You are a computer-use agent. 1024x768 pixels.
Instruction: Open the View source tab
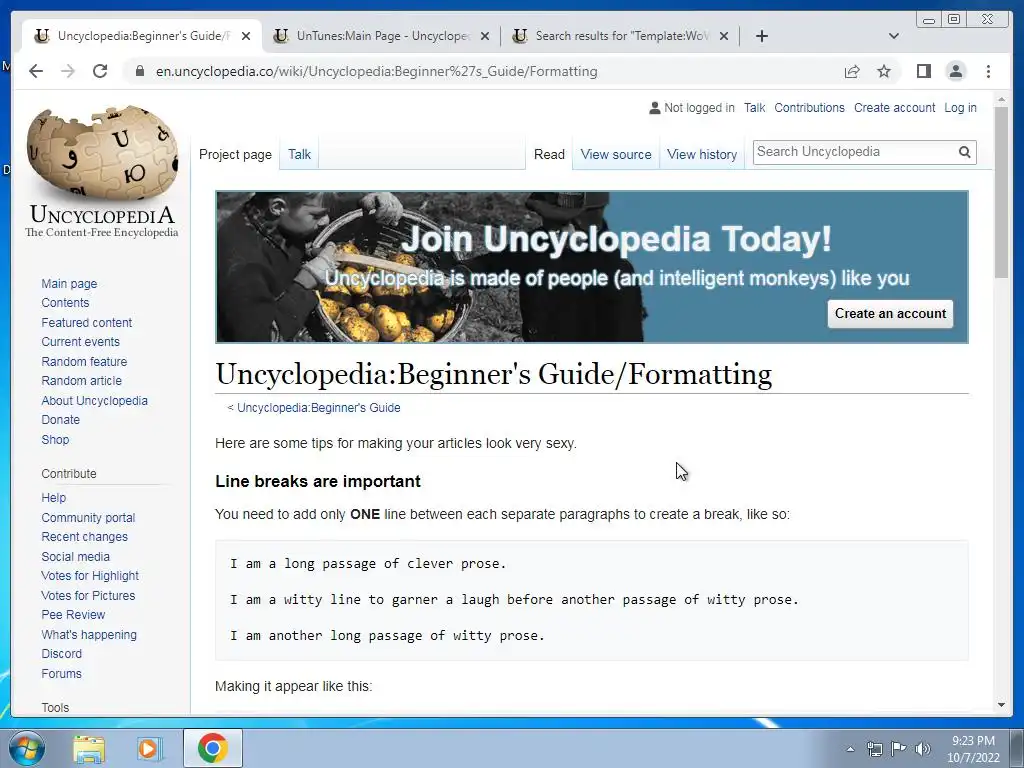[x=616, y=155]
